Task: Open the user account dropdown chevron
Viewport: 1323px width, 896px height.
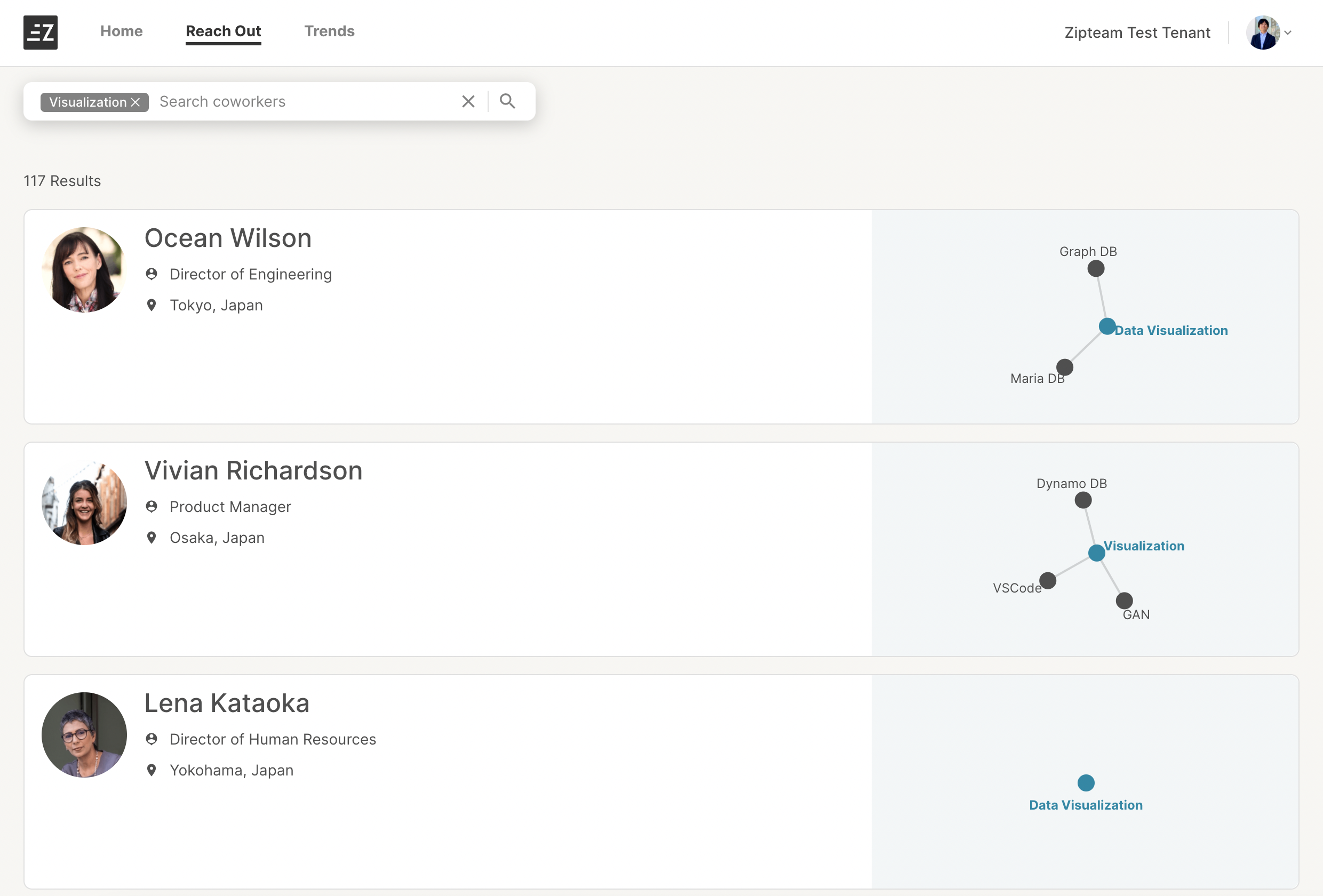Action: [x=1288, y=33]
